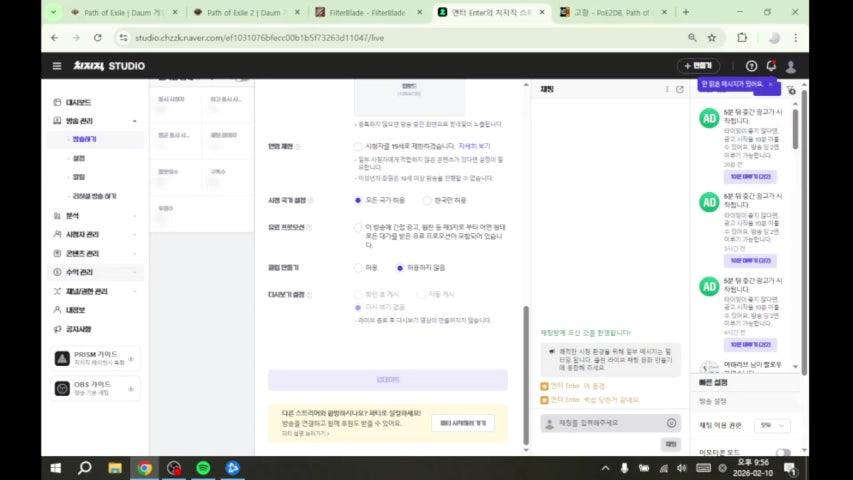The width and height of the screenshot is (853, 480).
Task: Expand the 채널/권한 관리 sidebar section
Action: coord(134,292)
